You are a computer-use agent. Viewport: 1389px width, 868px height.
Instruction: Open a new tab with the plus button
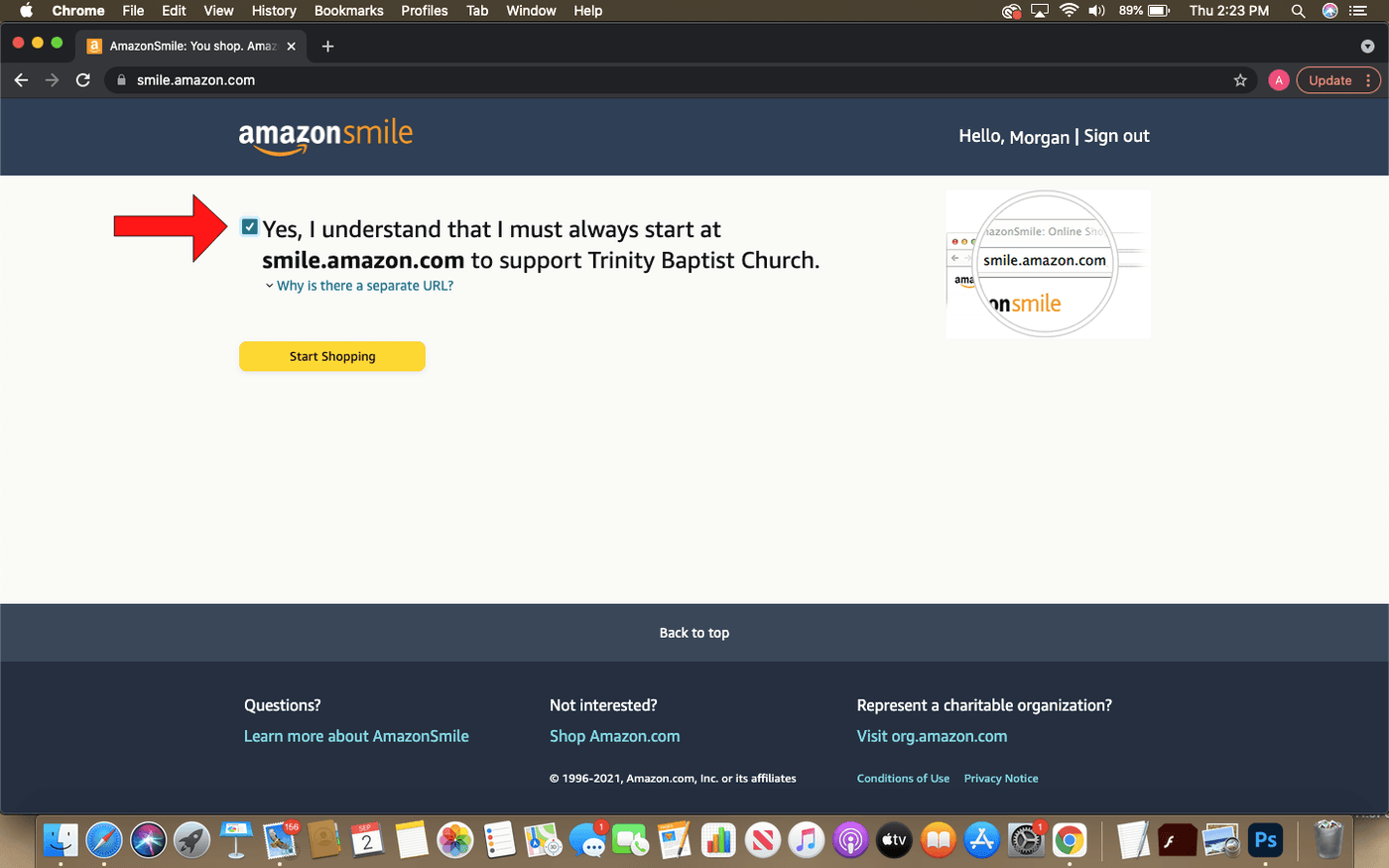tap(327, 46)
